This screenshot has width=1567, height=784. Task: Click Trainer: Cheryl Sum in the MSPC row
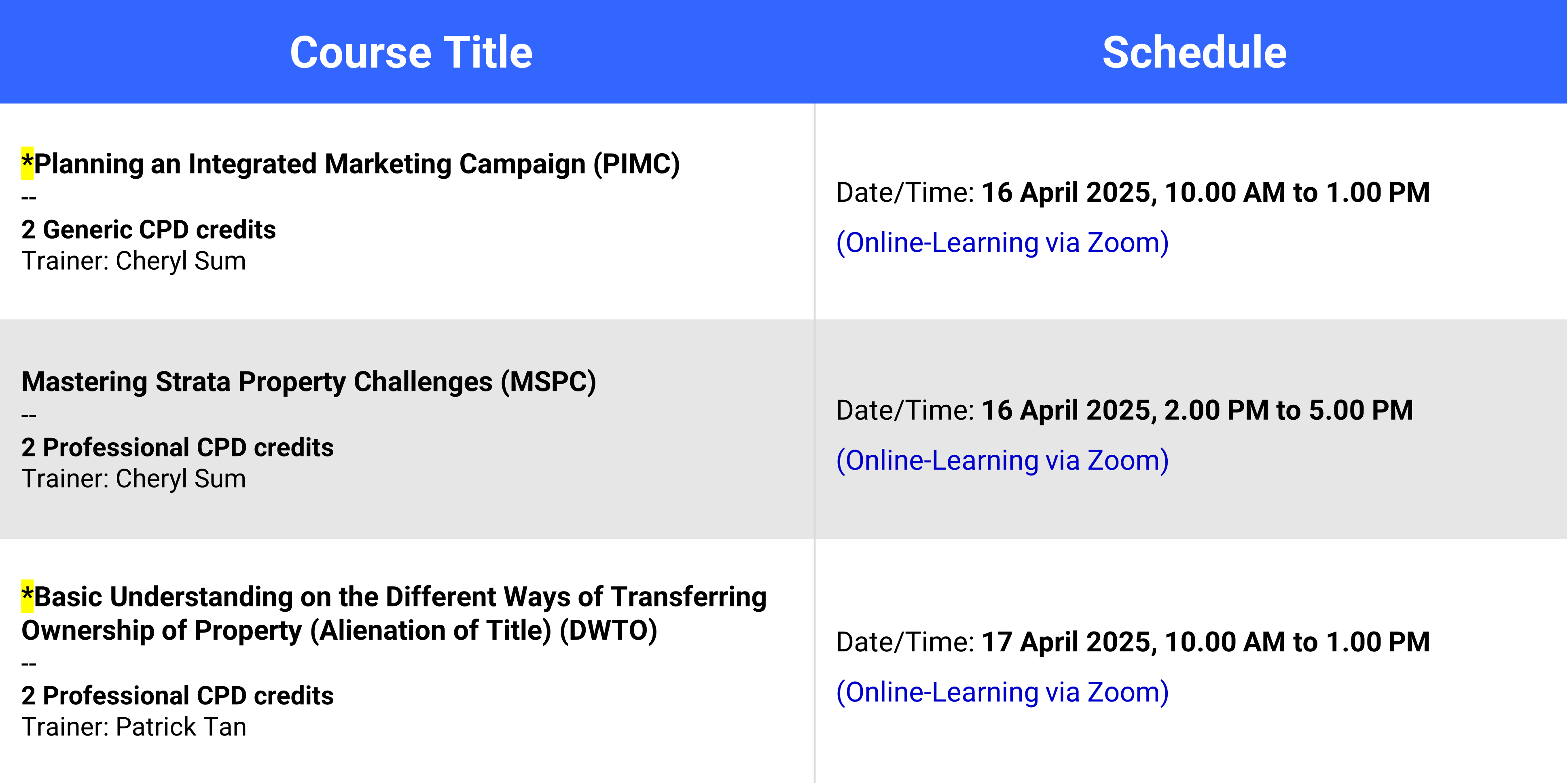(x=134, y=479)
